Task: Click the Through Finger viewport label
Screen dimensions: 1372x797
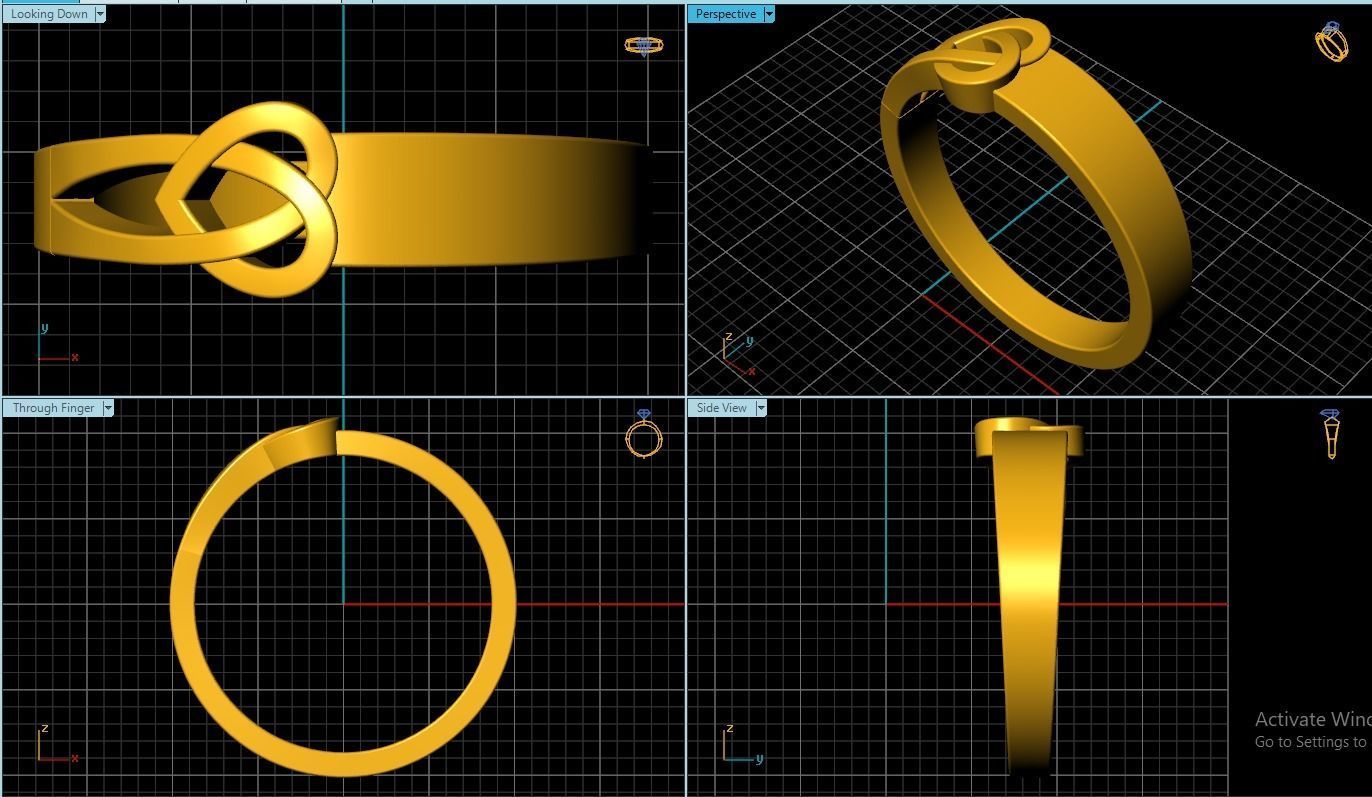Action: [53, 408]
